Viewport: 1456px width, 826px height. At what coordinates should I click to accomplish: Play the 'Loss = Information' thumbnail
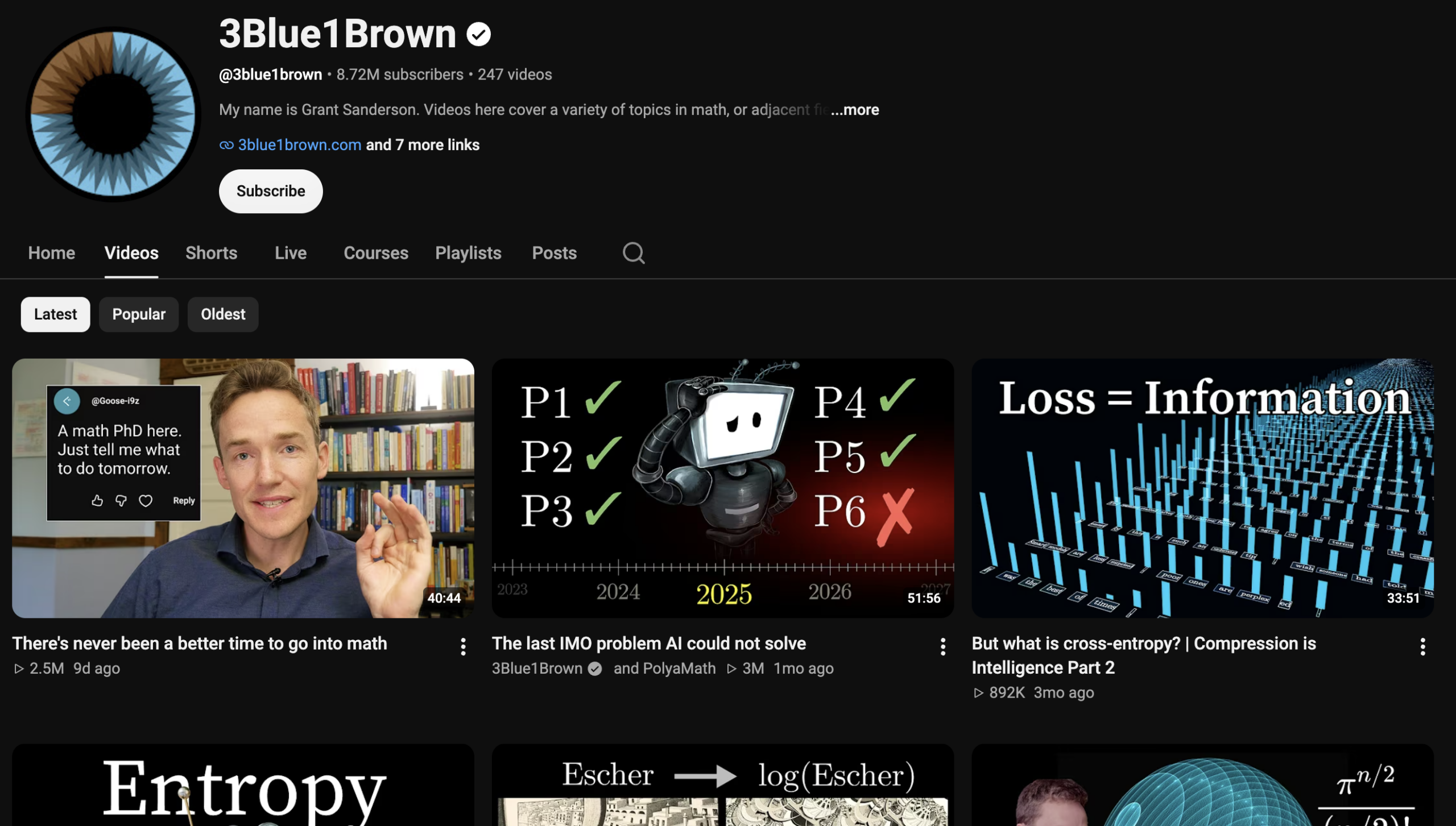[x=1202, y=488]
